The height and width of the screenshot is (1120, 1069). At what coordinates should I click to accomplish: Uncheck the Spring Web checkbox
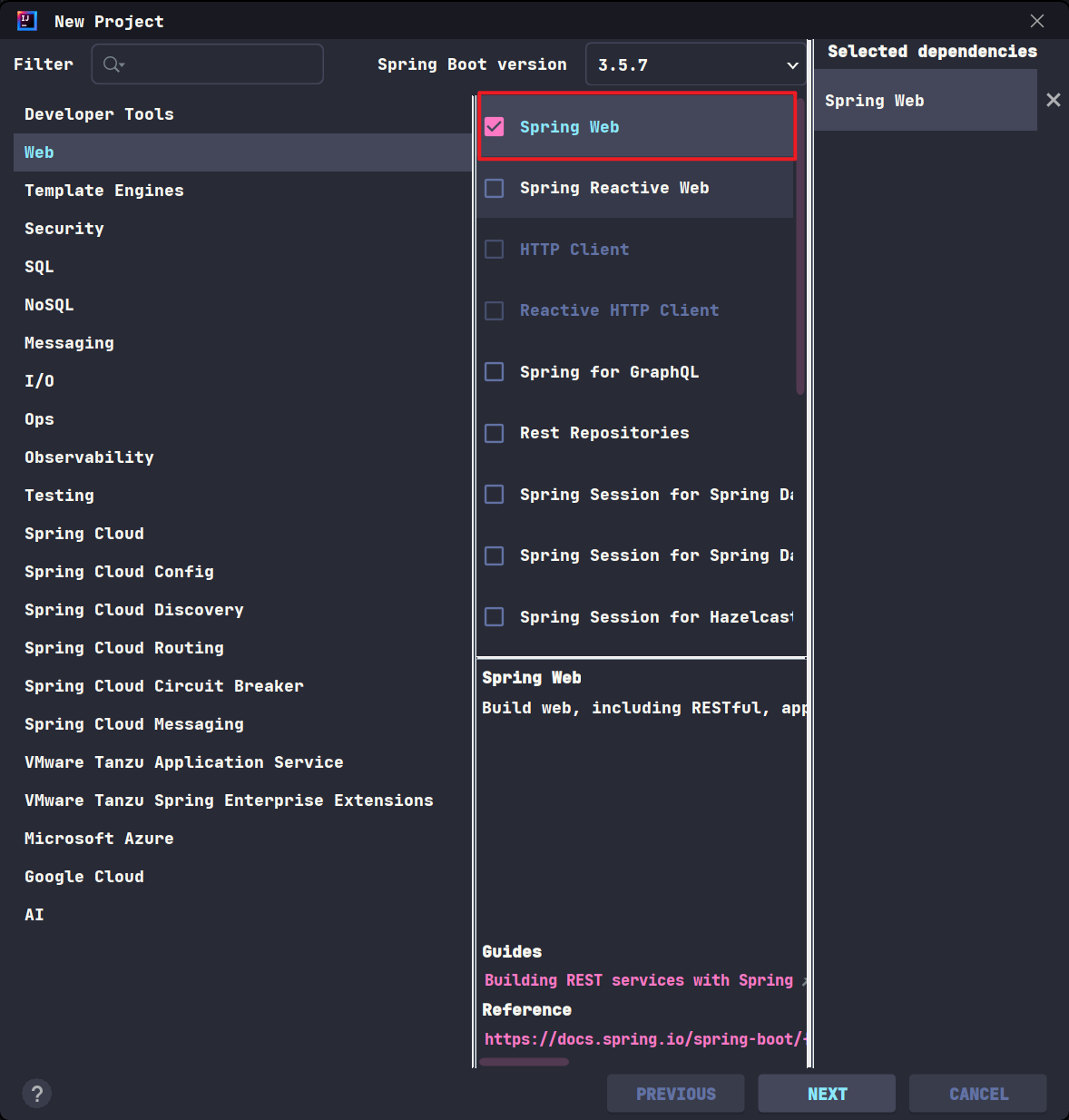(495, 127)
